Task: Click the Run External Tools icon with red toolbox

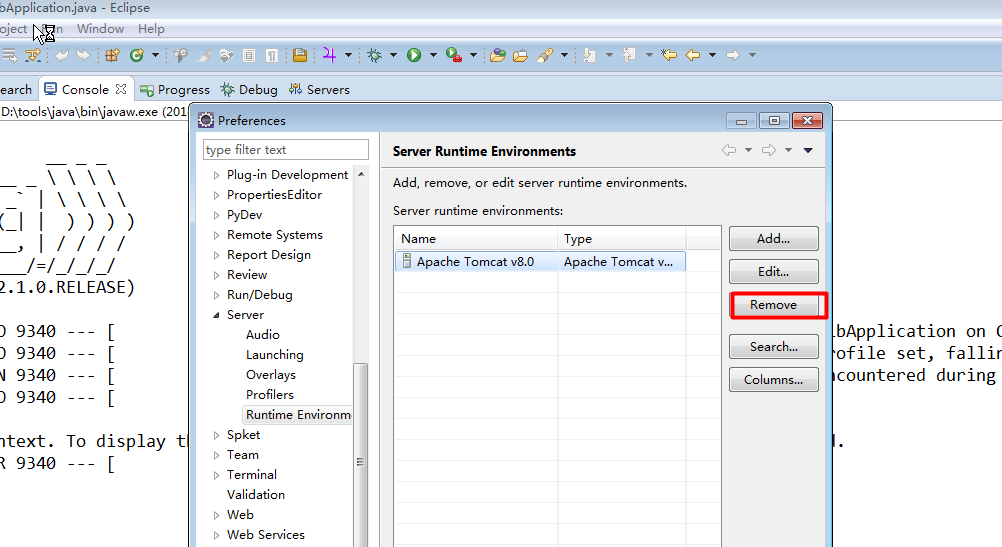Action: pos(454,55)
